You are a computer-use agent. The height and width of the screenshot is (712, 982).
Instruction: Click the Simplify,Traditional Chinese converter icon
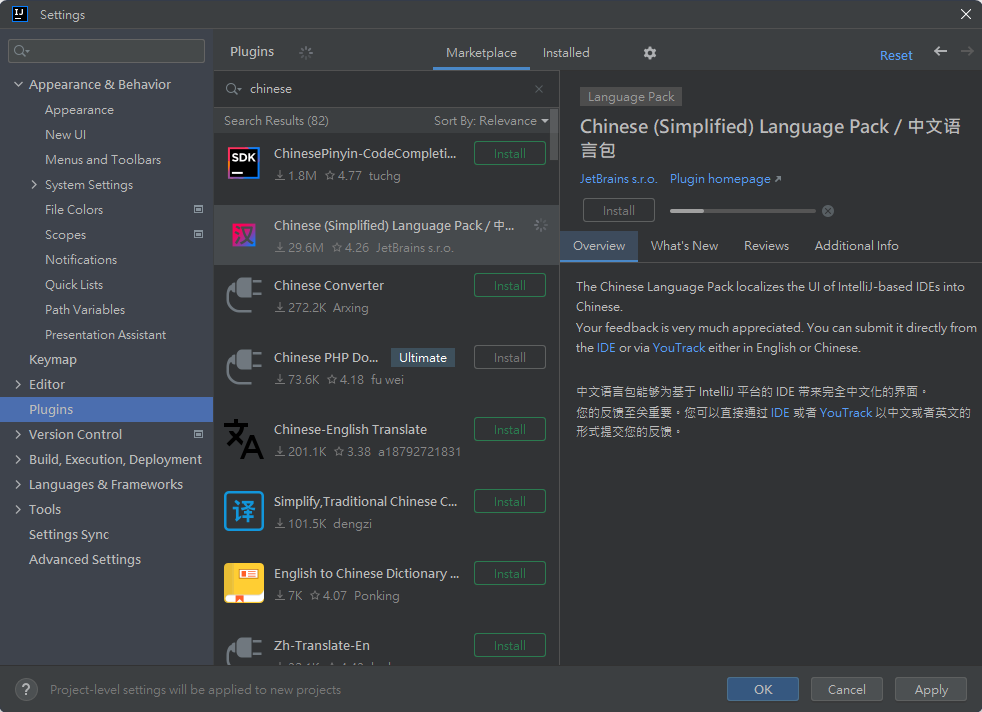click(x=244, y=511)
